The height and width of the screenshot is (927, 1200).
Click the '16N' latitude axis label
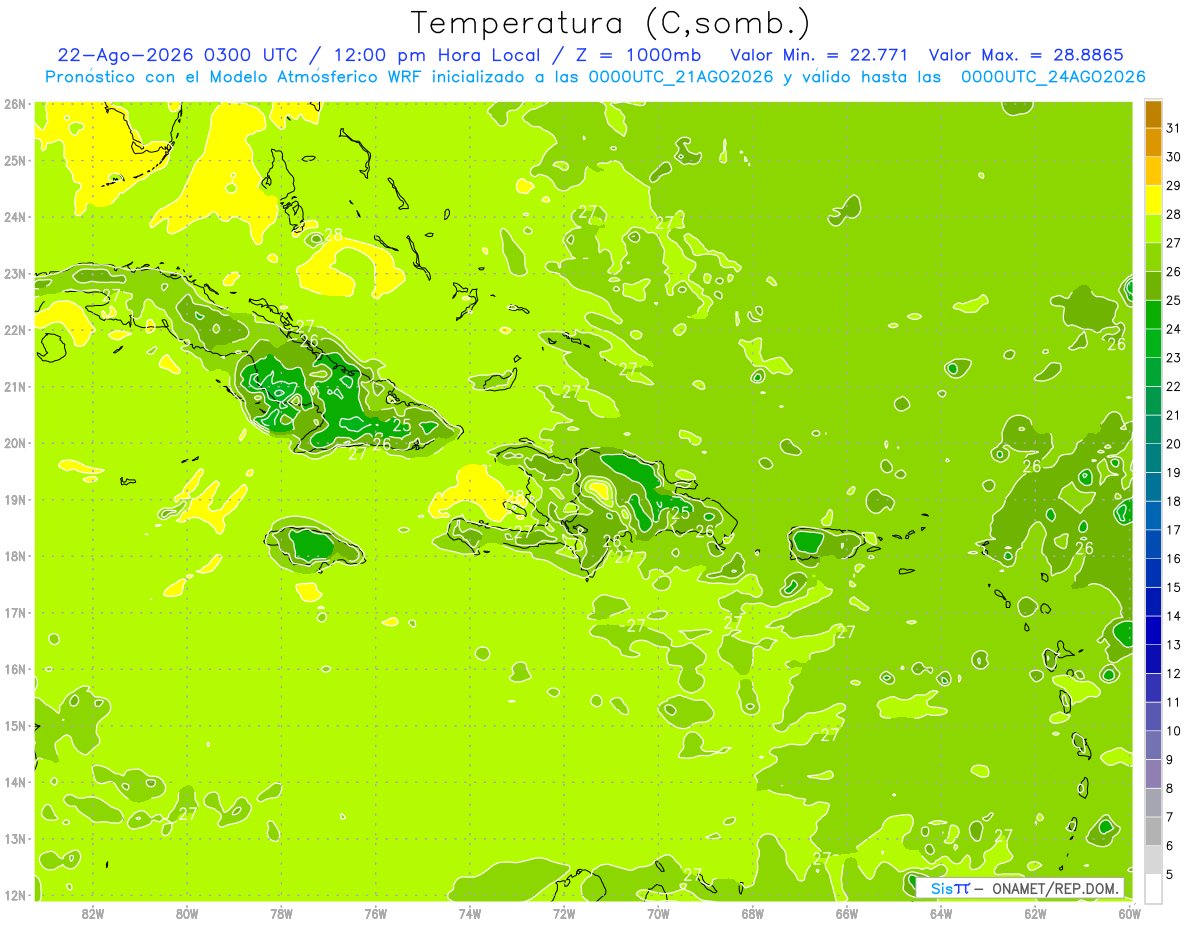coord(14,669)
